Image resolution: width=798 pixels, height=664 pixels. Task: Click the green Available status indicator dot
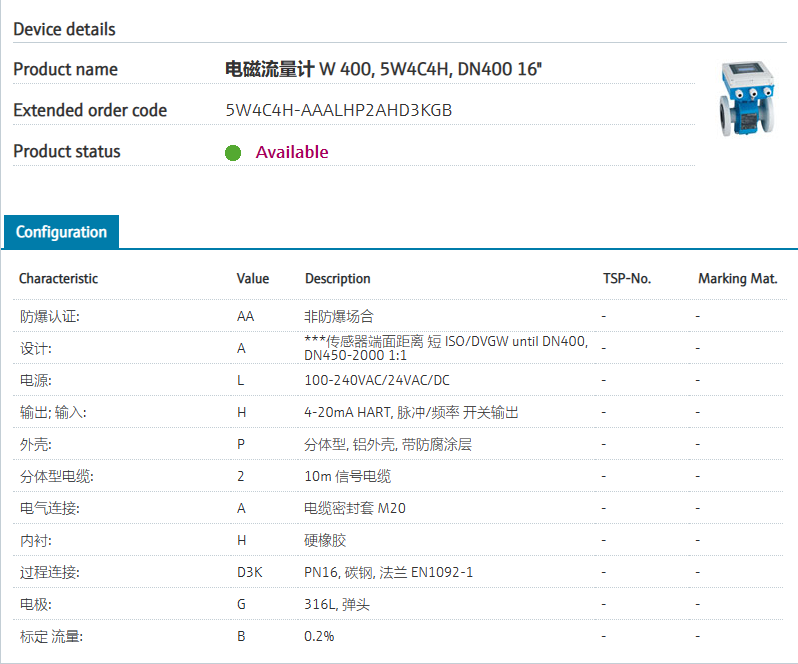pyautogui.click(x=233, y=153)
